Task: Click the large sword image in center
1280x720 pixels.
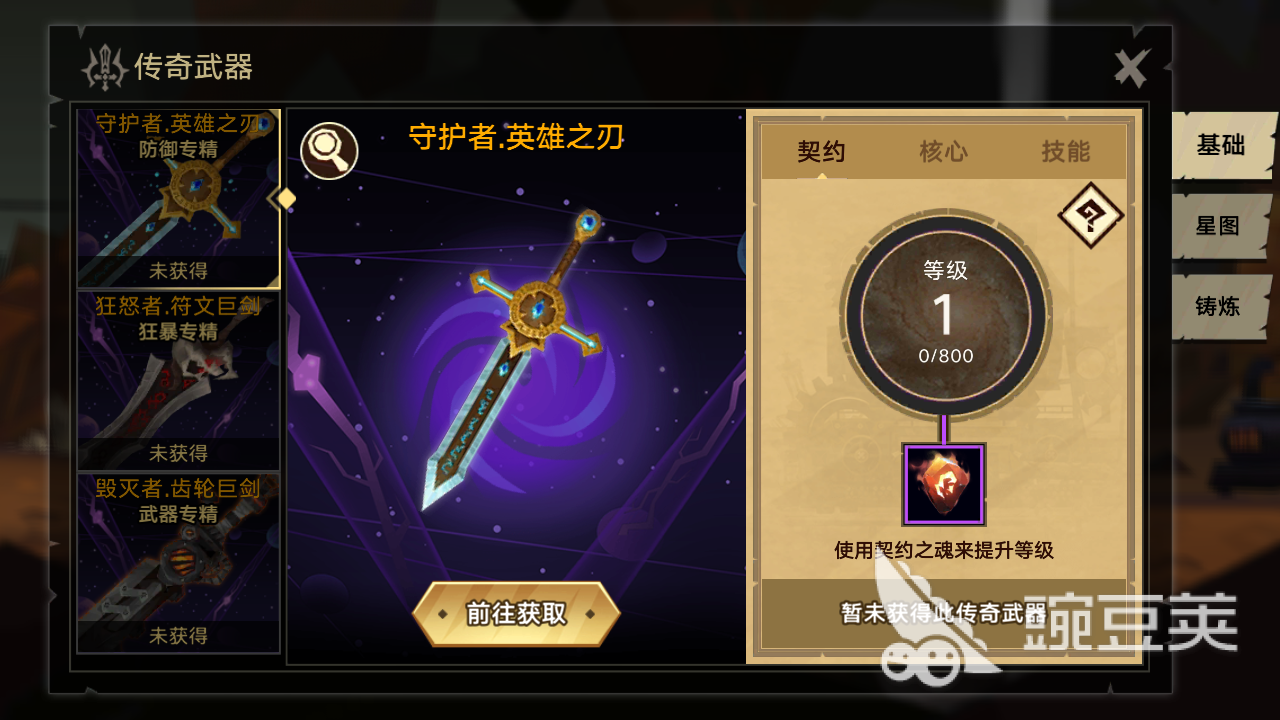Action: (513, 359)
